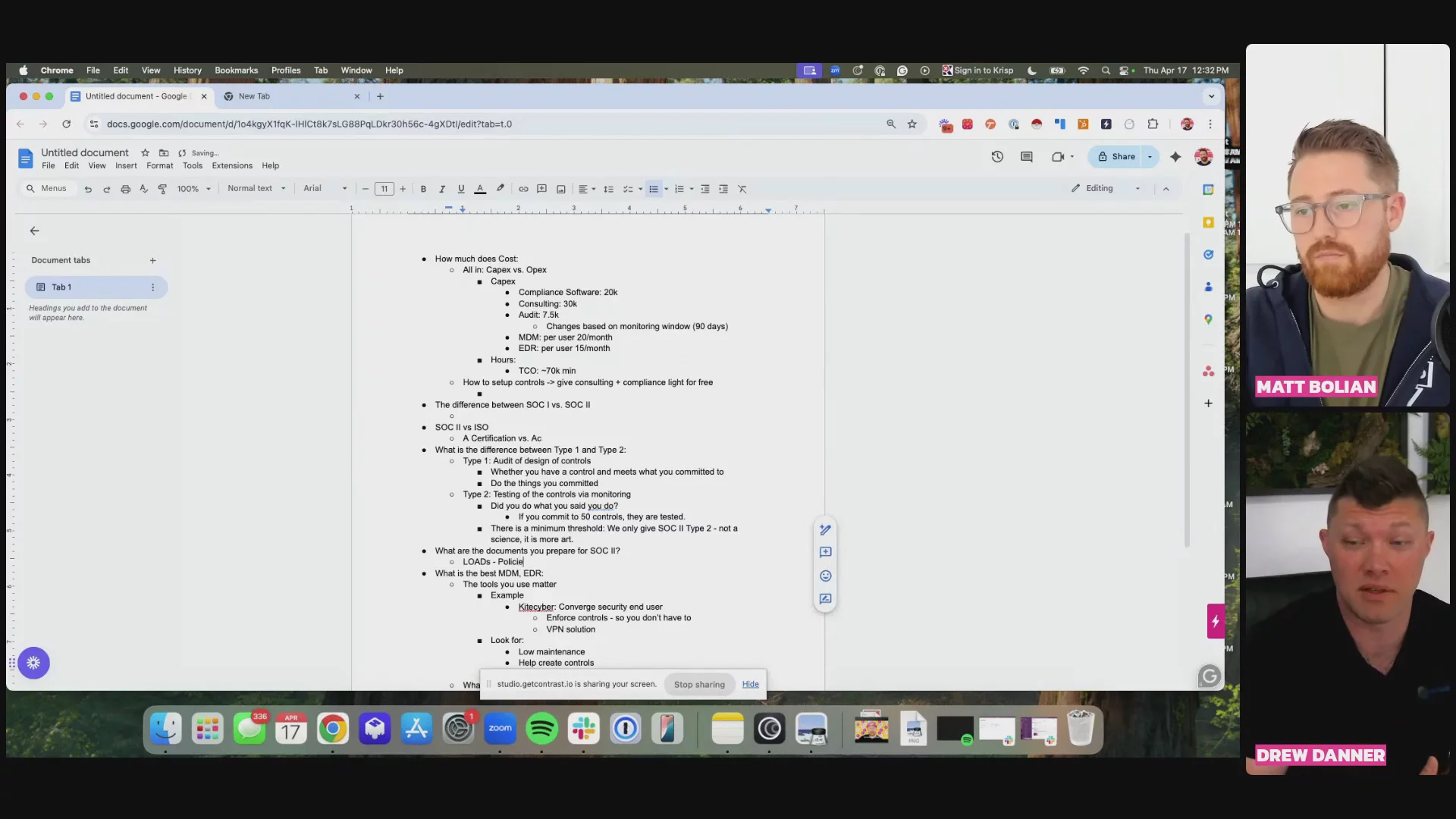
Task: Open the Extensions menu
Action: click(x=232, y=165)
